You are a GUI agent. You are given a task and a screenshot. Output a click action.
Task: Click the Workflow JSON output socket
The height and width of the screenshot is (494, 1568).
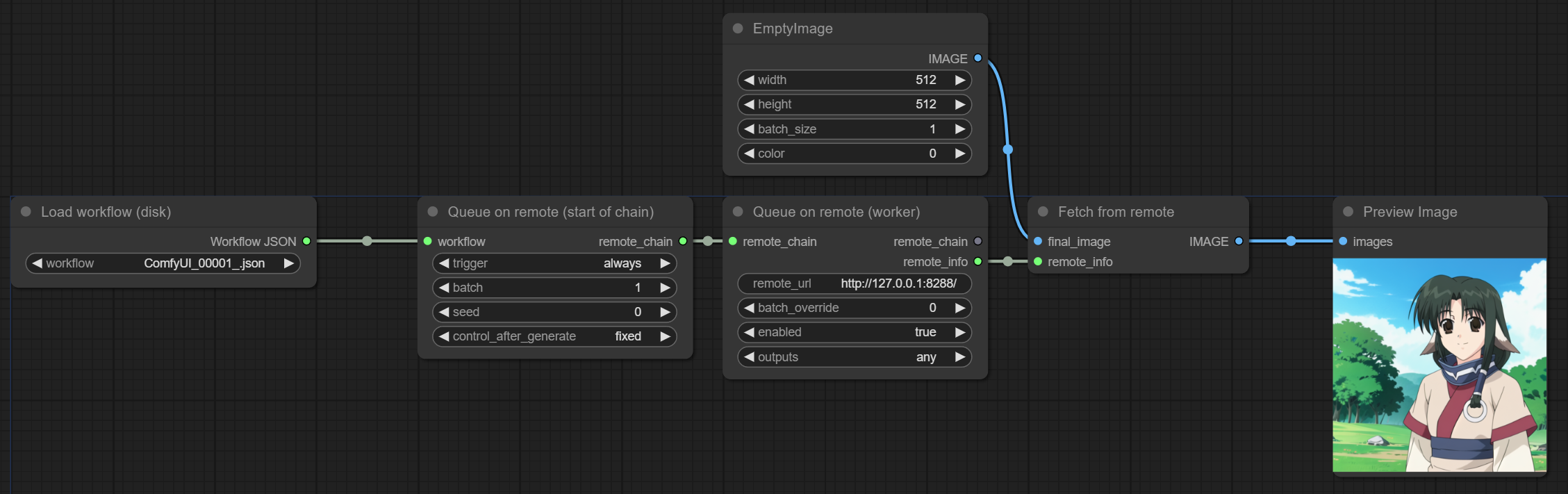(306, 241)
